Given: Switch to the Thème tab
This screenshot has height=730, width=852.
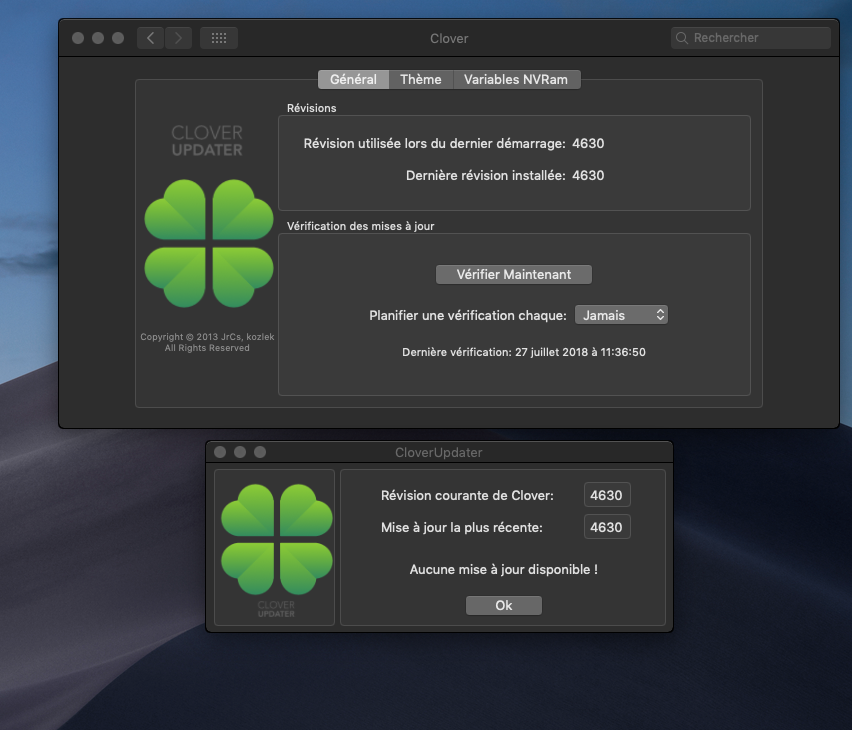Looking at the screenshot, I should coord(421,79).
